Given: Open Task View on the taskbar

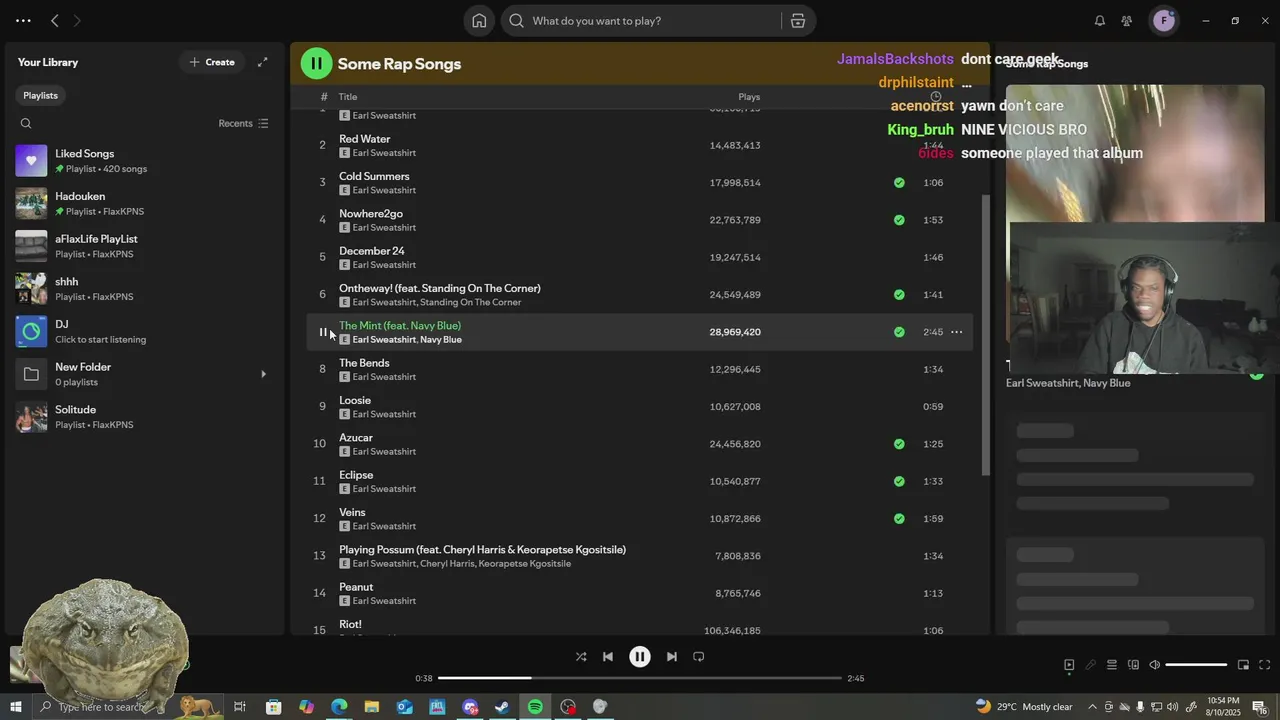Looking at the screenshot, I should [240, 707].
